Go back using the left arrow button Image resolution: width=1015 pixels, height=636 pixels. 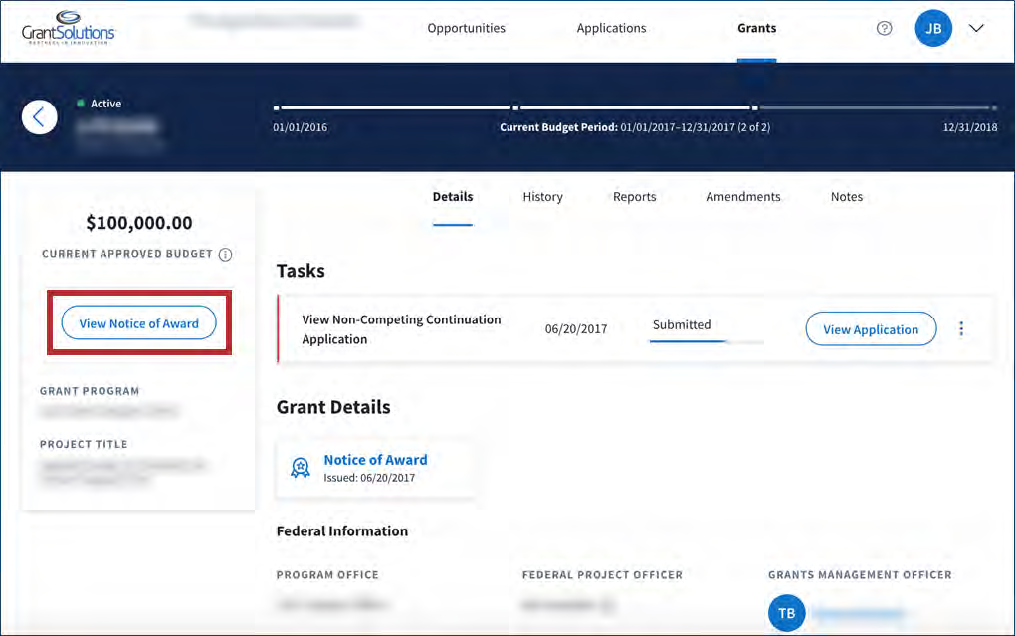point(39,117)
